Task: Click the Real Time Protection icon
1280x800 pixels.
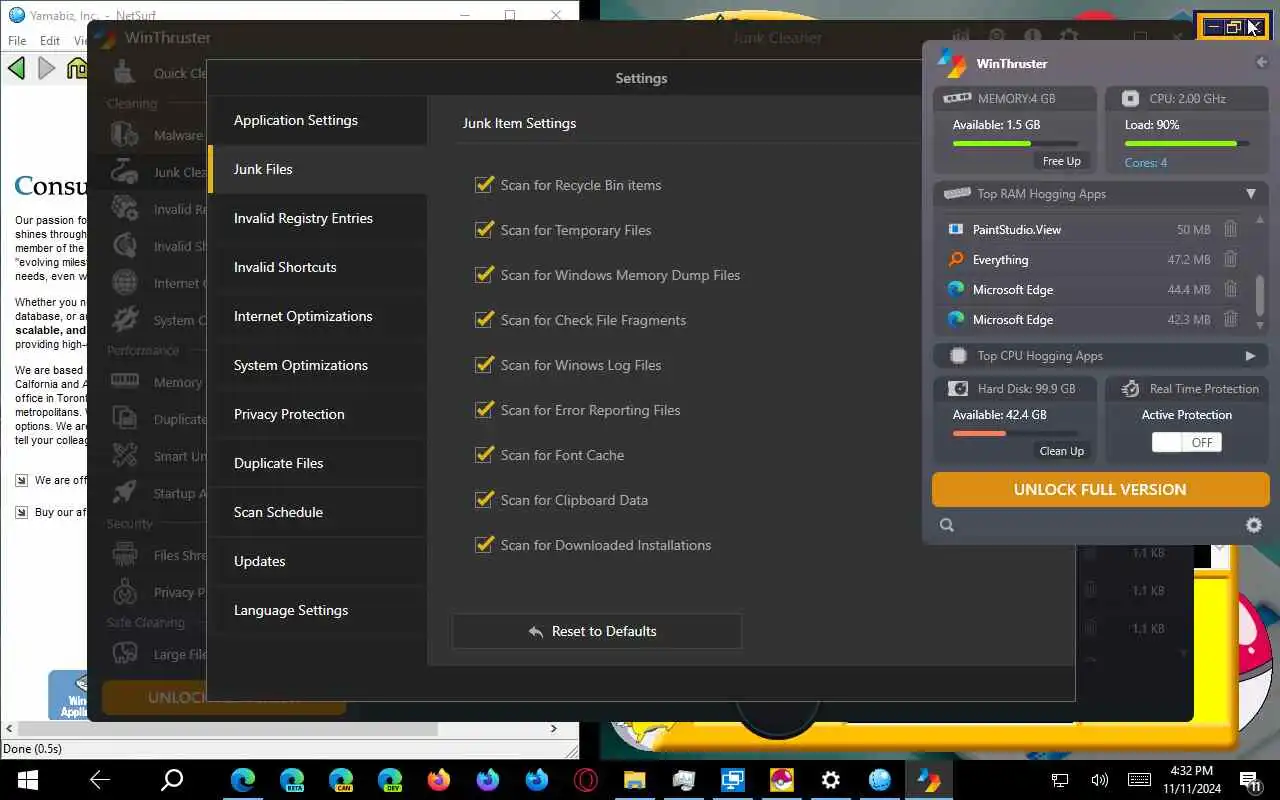Action: [x=1131, y=388]
